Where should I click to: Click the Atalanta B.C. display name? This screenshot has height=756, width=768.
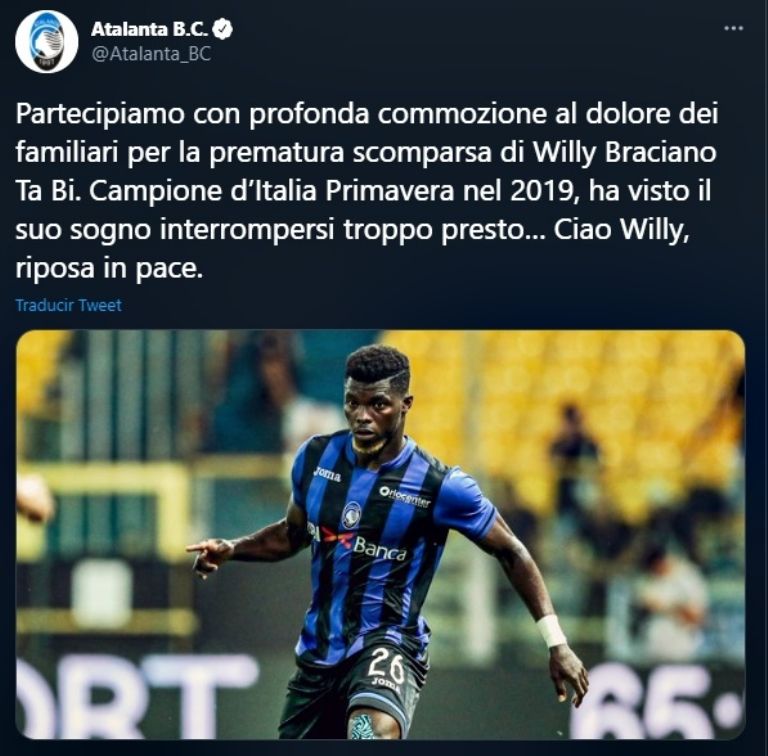[150, 29]
